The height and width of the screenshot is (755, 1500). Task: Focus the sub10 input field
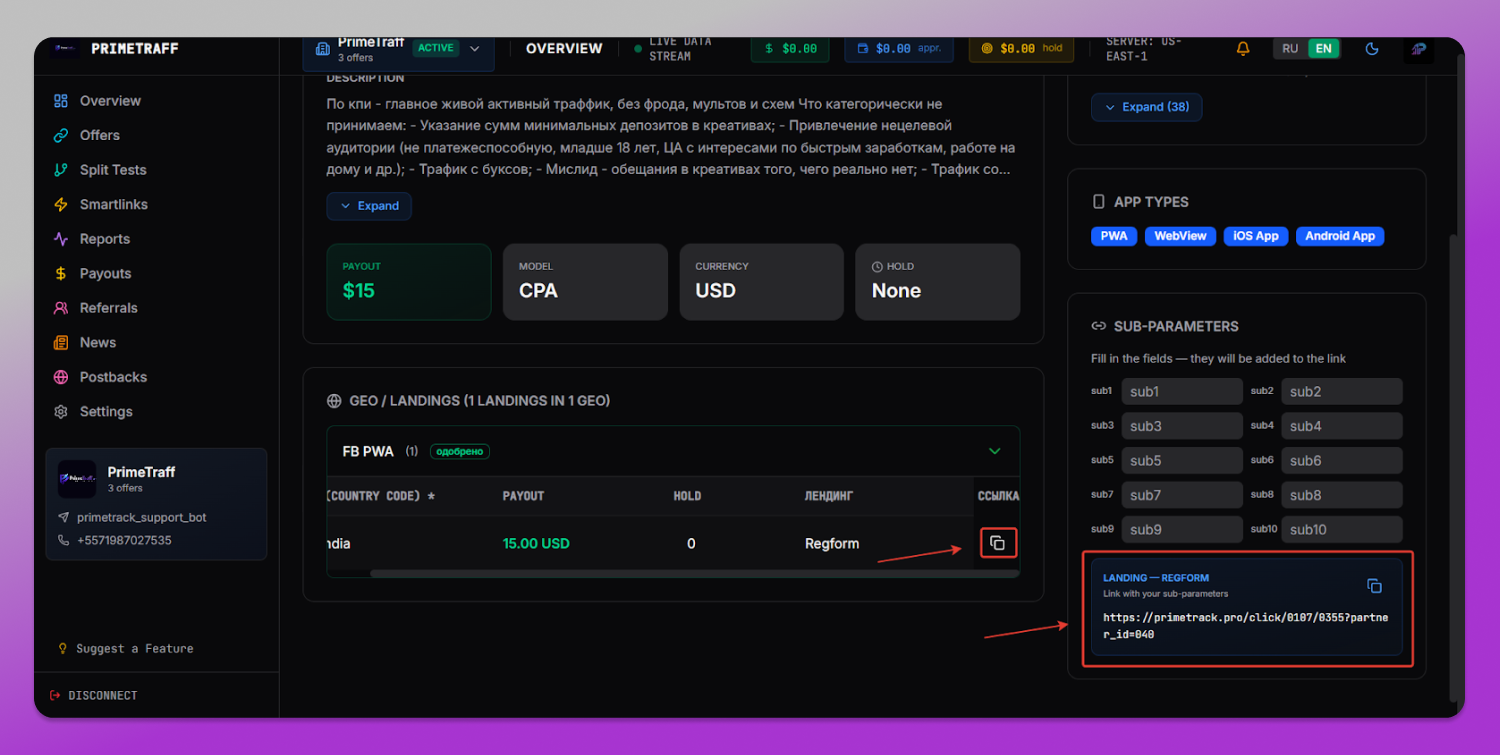(x=1342, y=530)
